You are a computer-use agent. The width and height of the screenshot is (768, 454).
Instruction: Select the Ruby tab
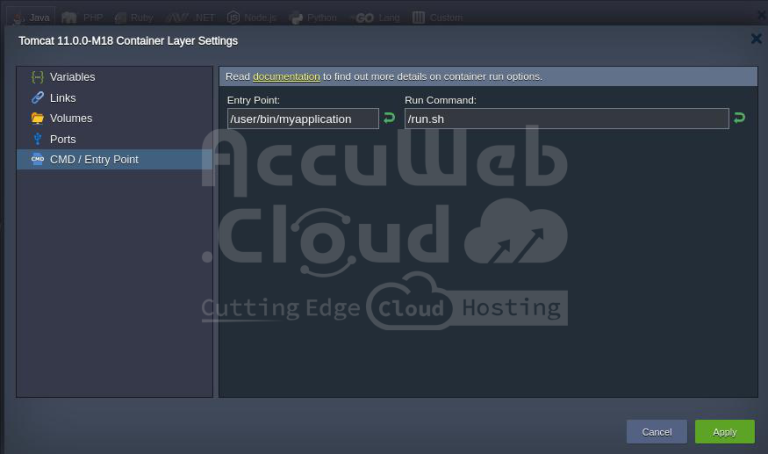(135, 17)
